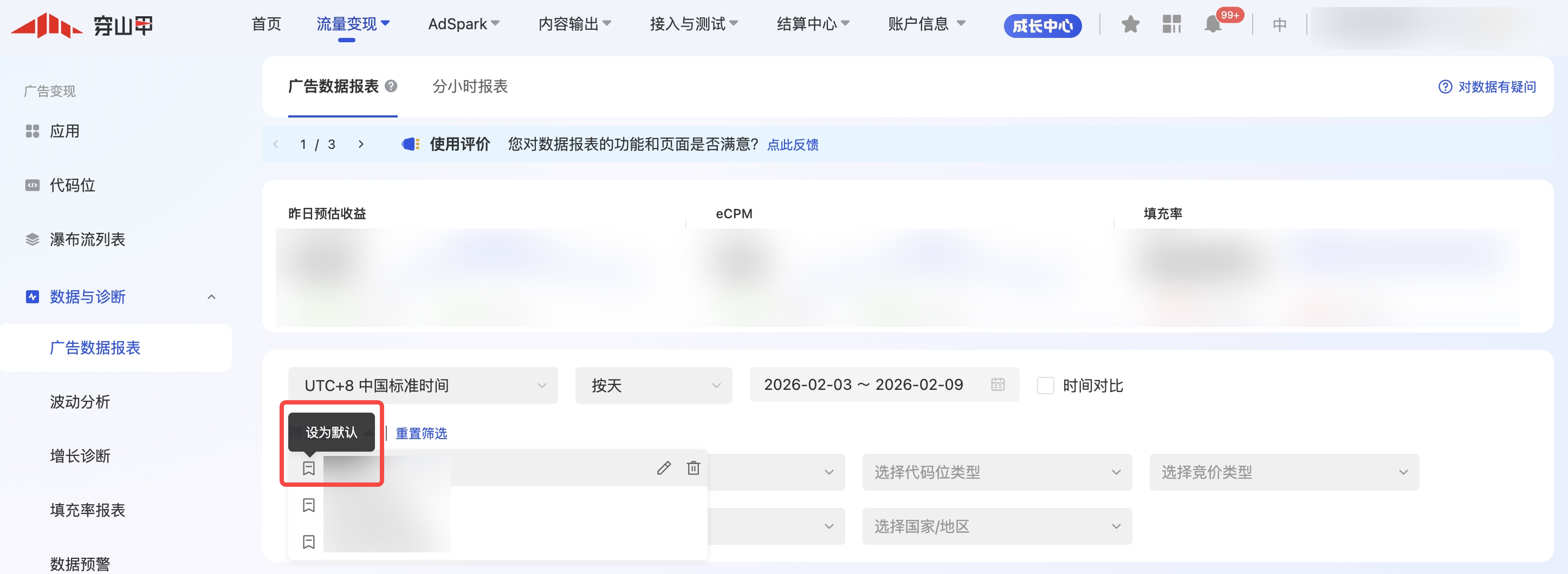
Task: Switch to the 分小时报表 tab
Action: tap(469, 86)
